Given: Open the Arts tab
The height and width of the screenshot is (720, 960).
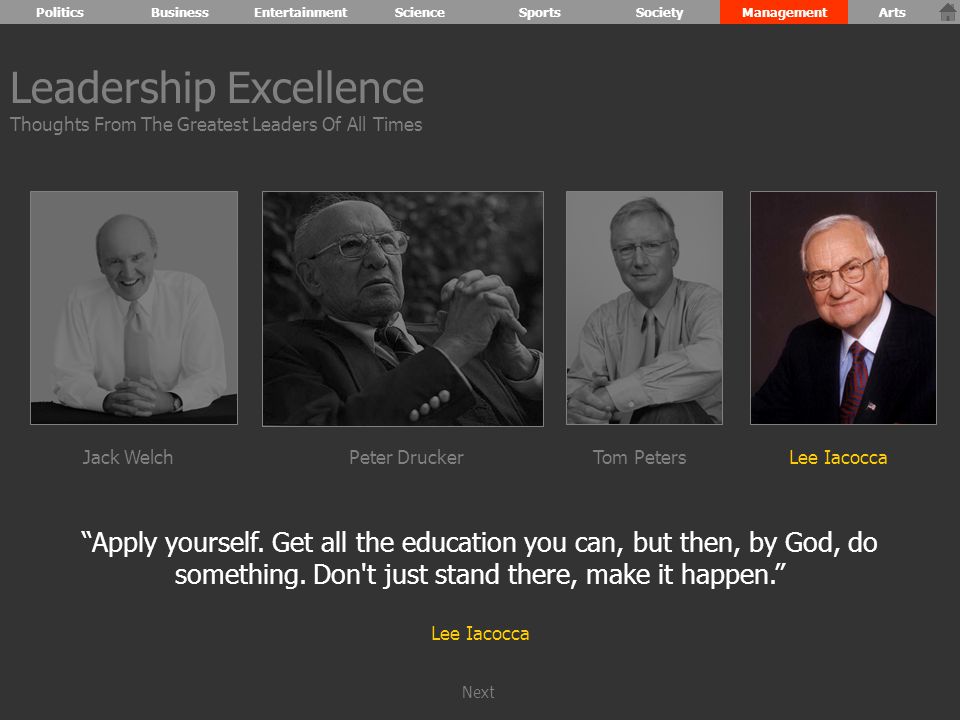Looking at the screenshot, I should pyautogui.click(x=892, y=12).
